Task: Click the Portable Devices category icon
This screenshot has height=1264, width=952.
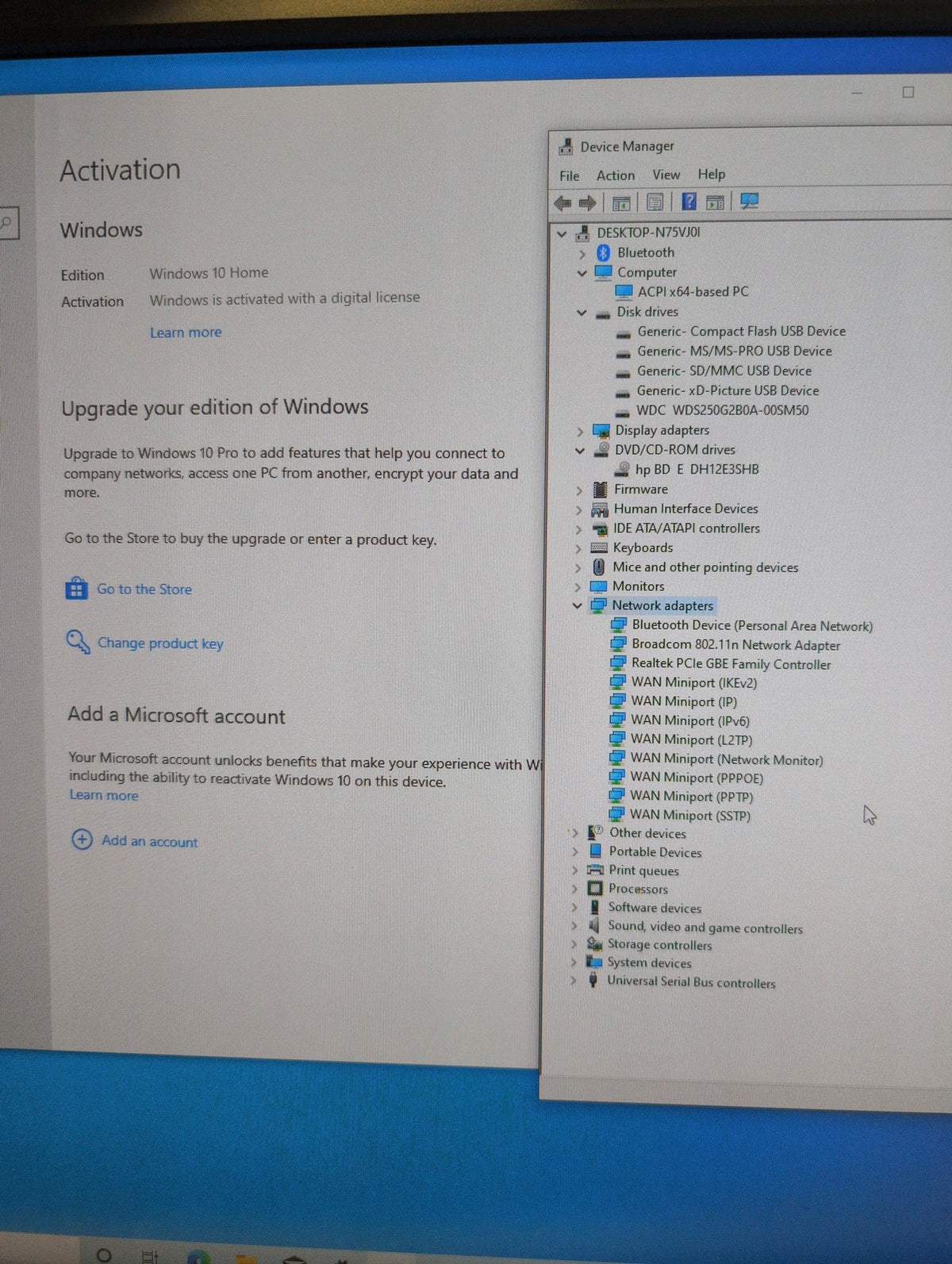Action: click(596, 851)
